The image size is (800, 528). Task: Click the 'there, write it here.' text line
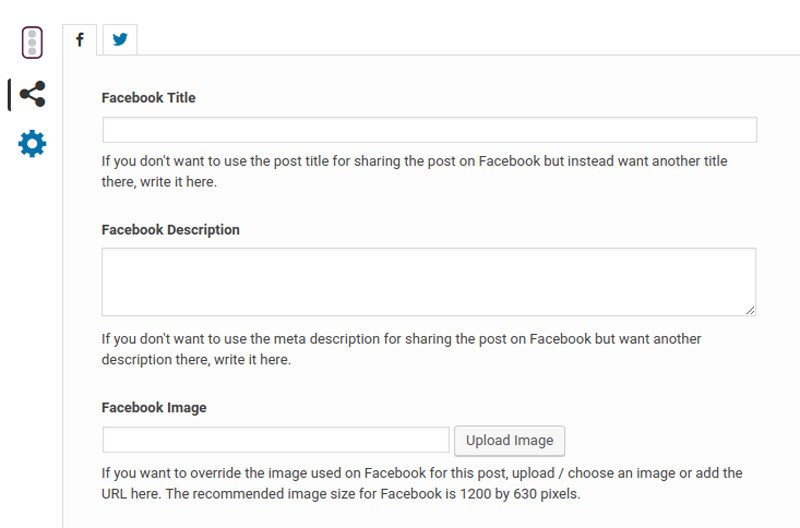(x=159, y=182)
